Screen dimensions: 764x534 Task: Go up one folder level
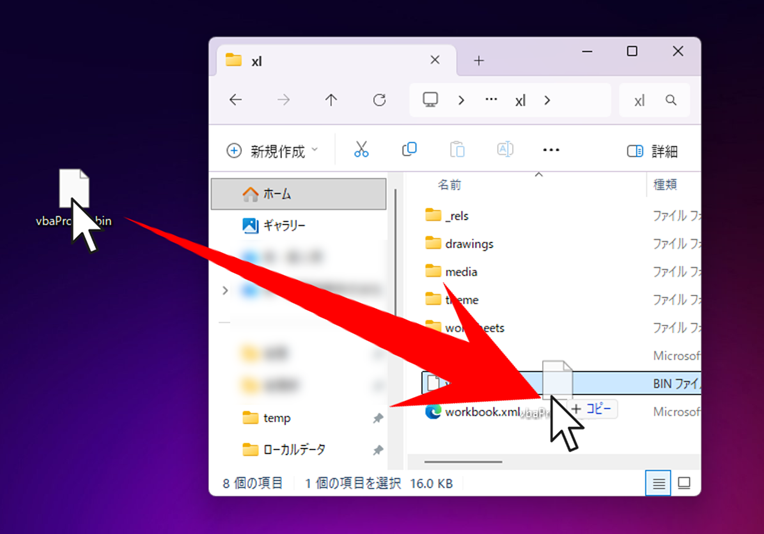(x=331, y=100)
